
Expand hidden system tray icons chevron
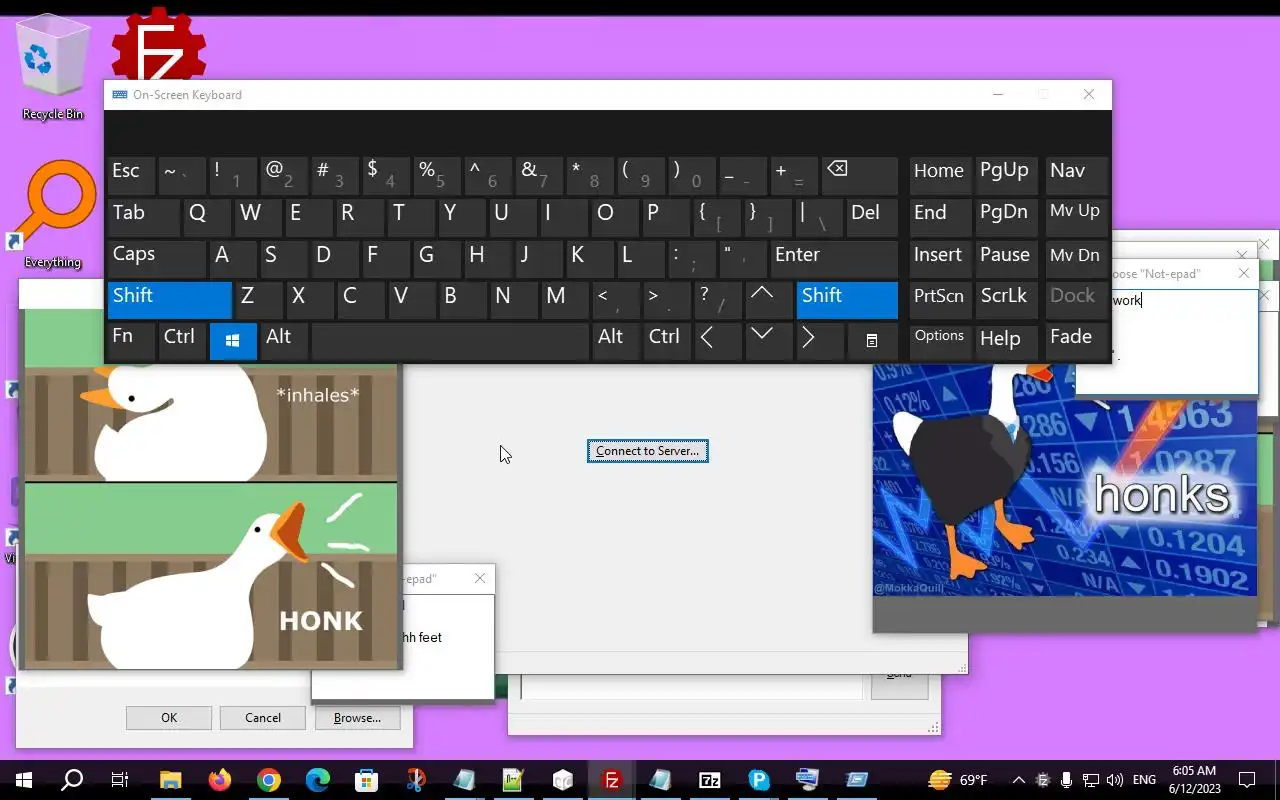click(1018, 780)
